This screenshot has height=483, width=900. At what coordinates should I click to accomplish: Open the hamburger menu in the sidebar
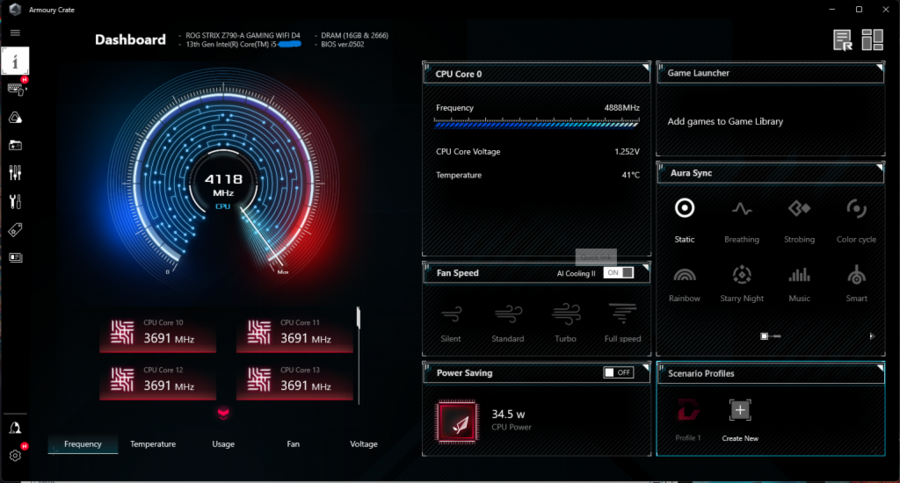(15, 33)
